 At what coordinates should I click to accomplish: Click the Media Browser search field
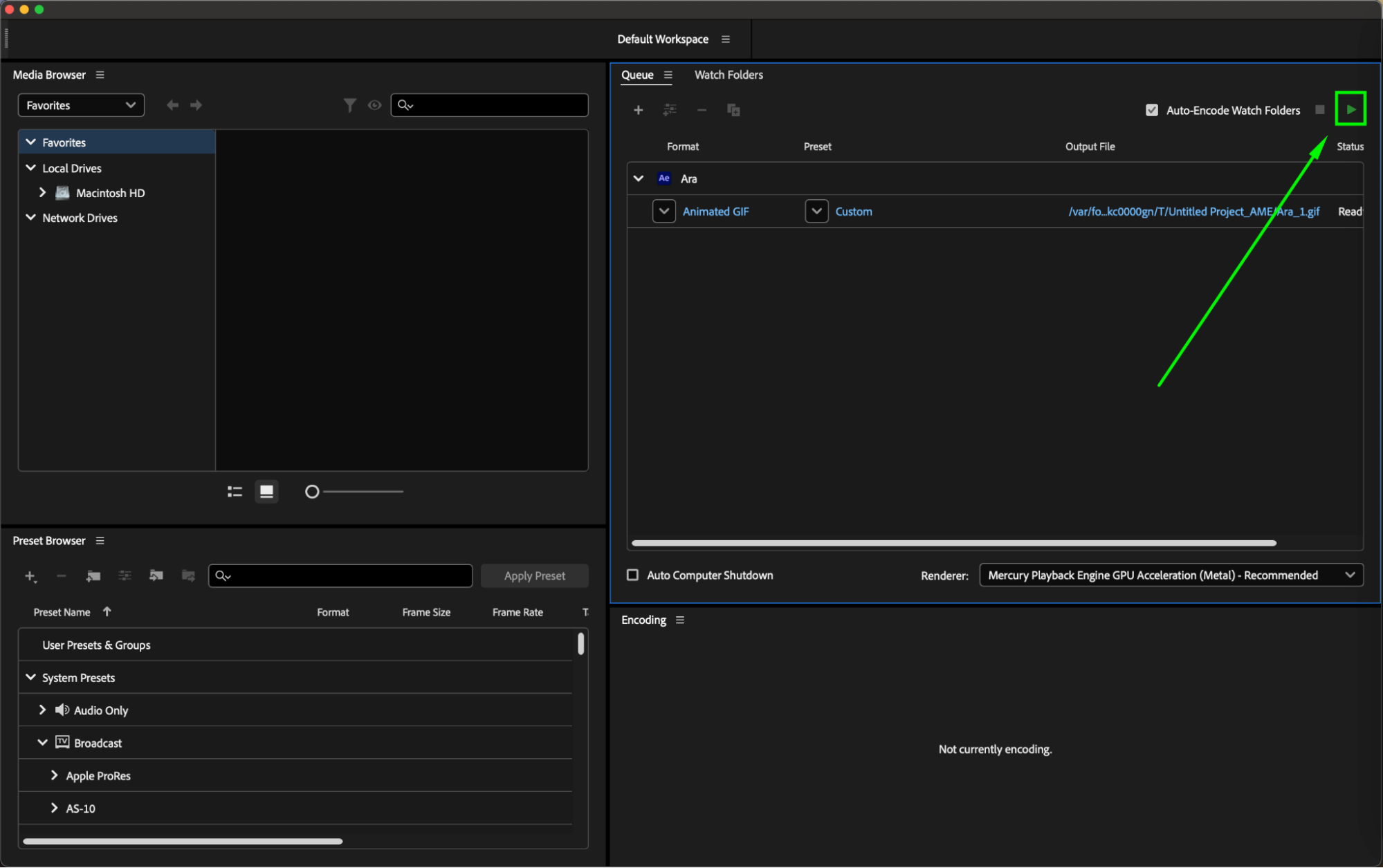click(490, 105)
